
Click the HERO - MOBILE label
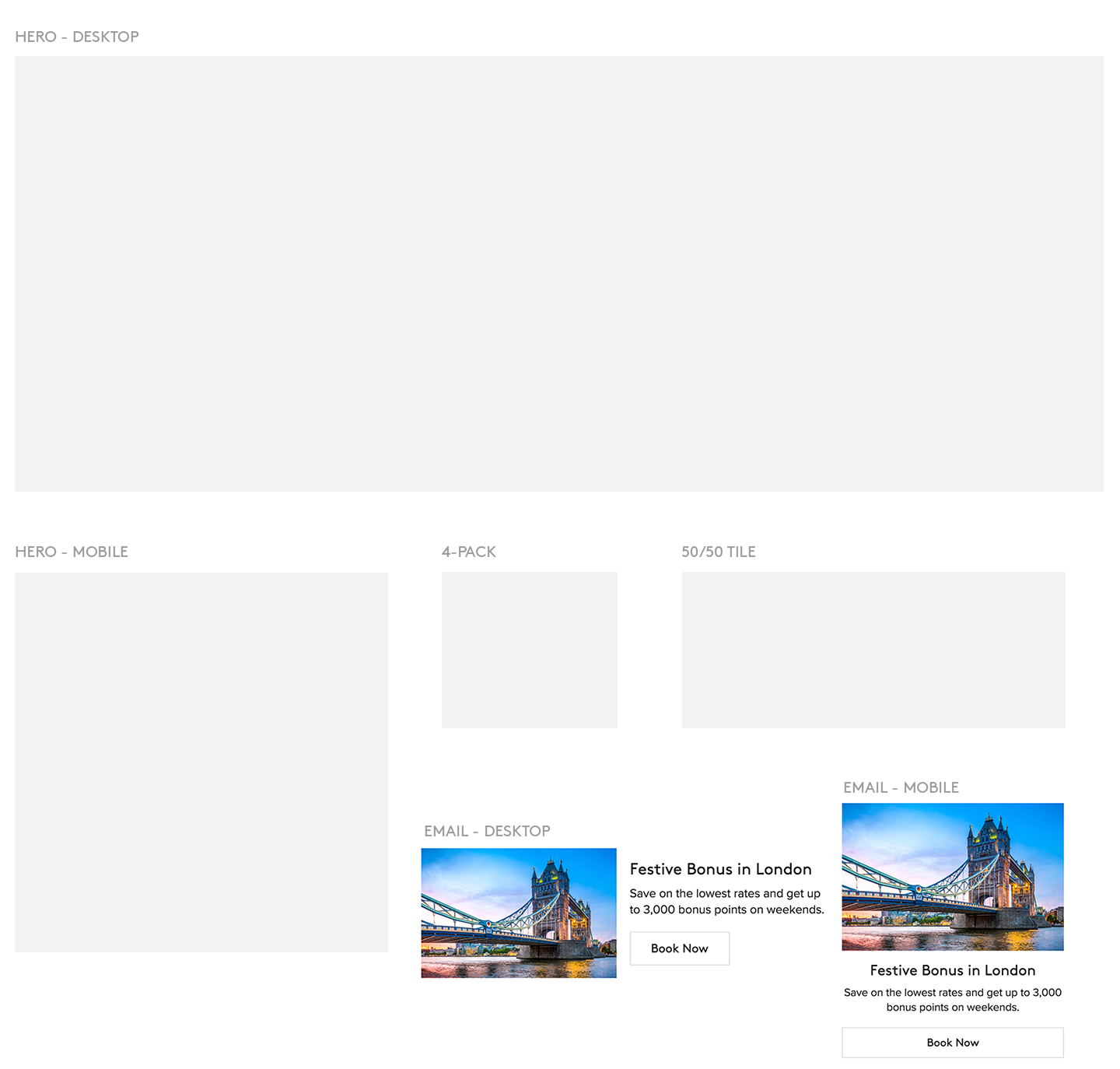72,552
